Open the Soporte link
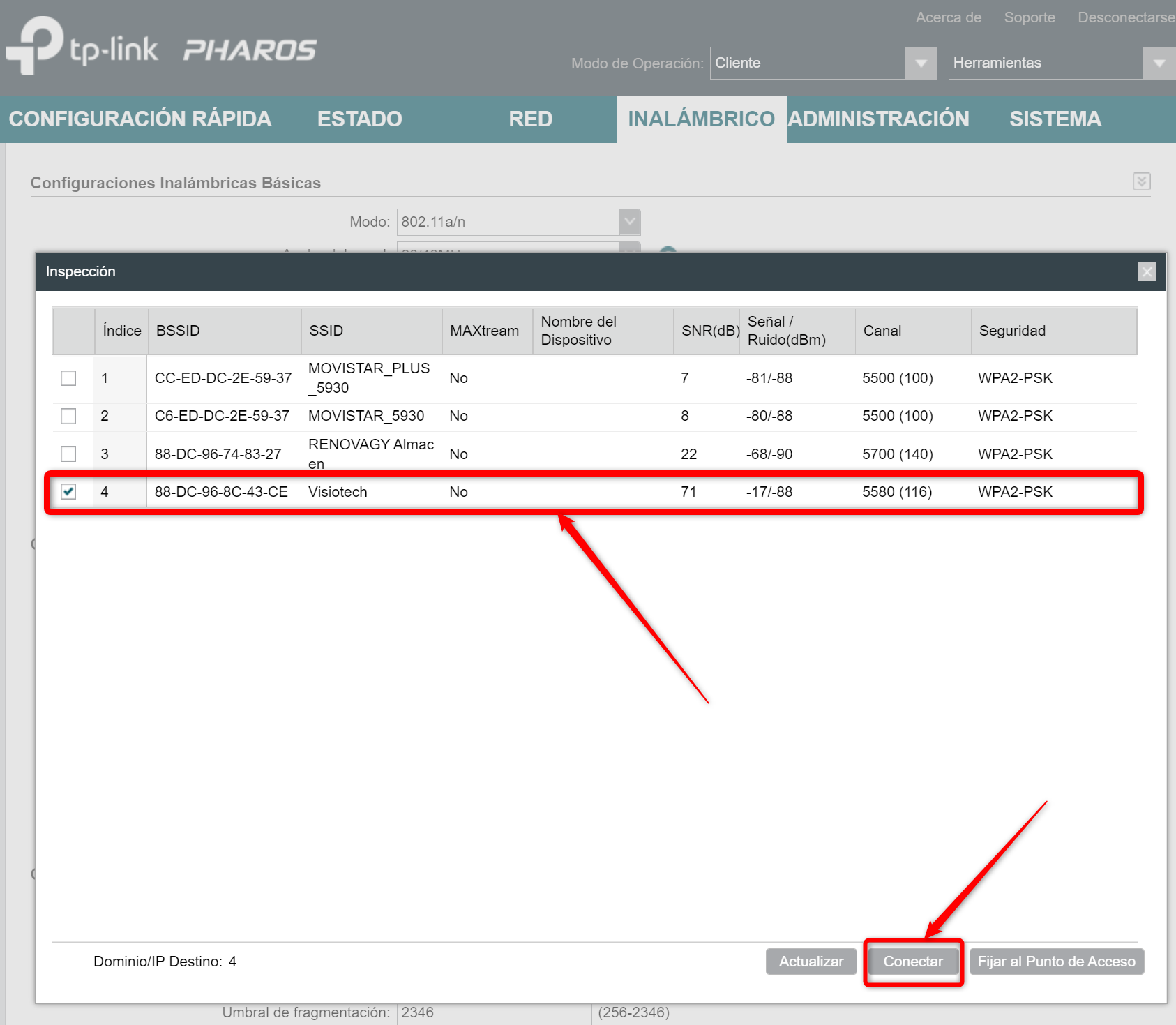This screenshot has width=1176, height=1025. click(x=1030, y=17)
